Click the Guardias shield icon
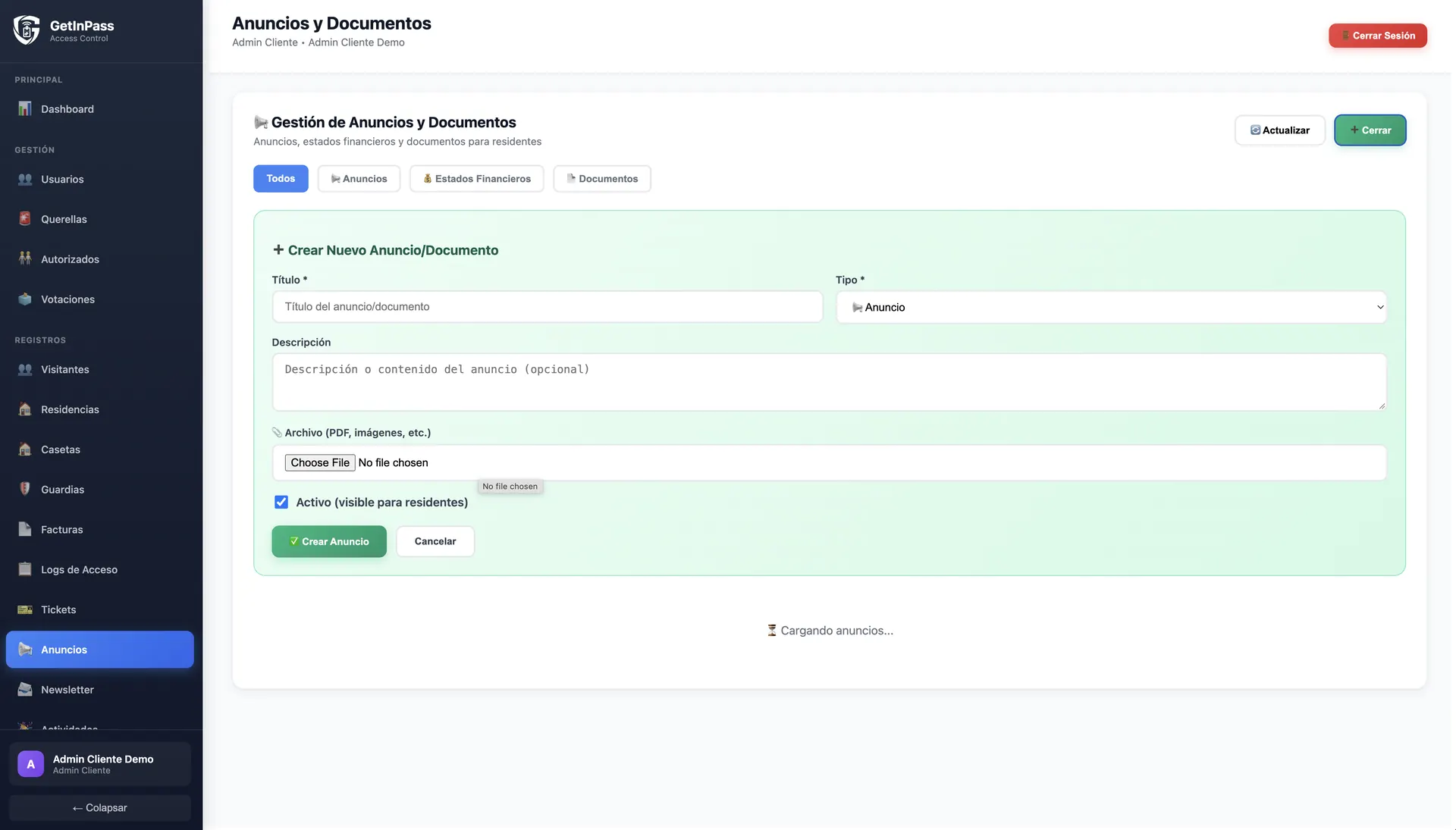This screenshot has width=1456, height=830. [25, 490]
